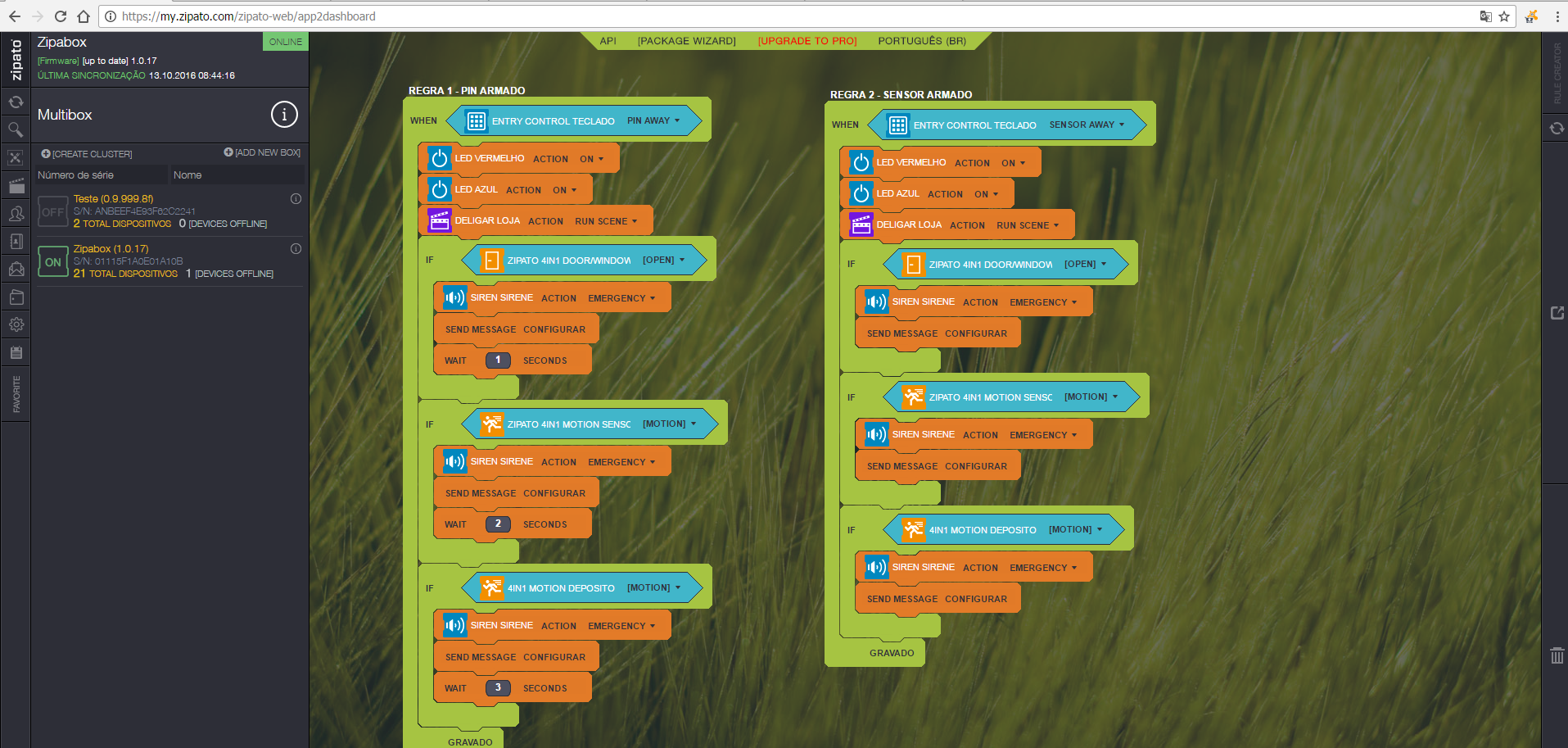Image resolution: width=1568 pixels, height=748 pixels.
Task: Toggle the ON switch for Zipabox box
Action: 53,262
